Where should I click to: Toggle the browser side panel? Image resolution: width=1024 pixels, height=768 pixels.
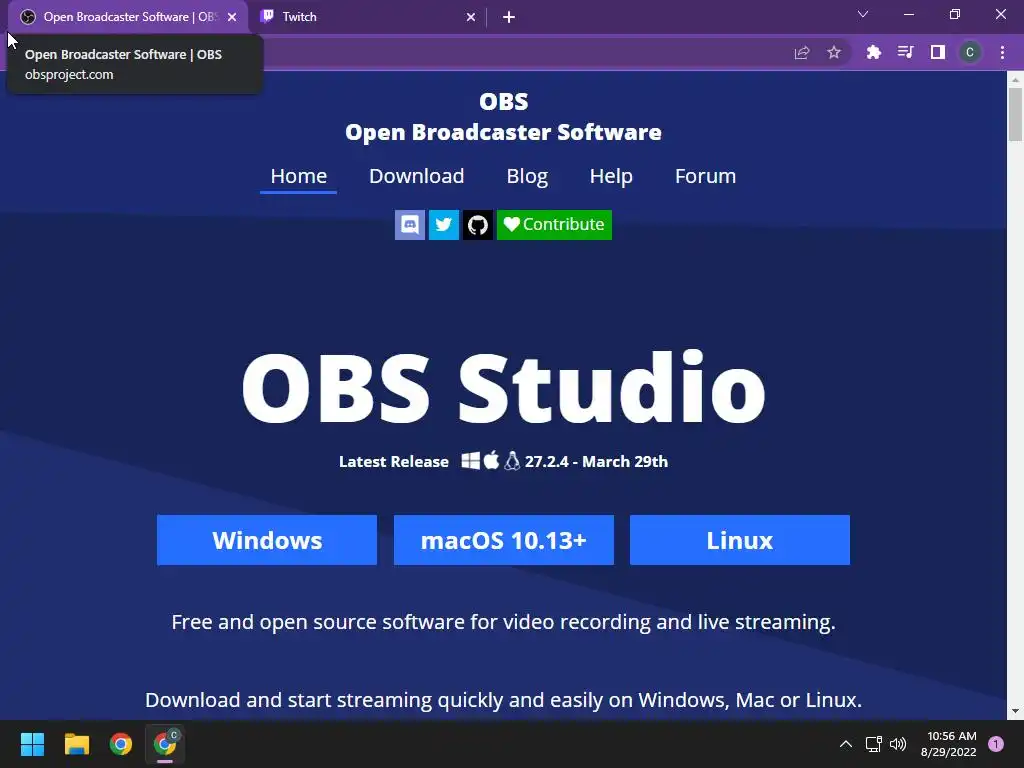click(x=938, y=52)
